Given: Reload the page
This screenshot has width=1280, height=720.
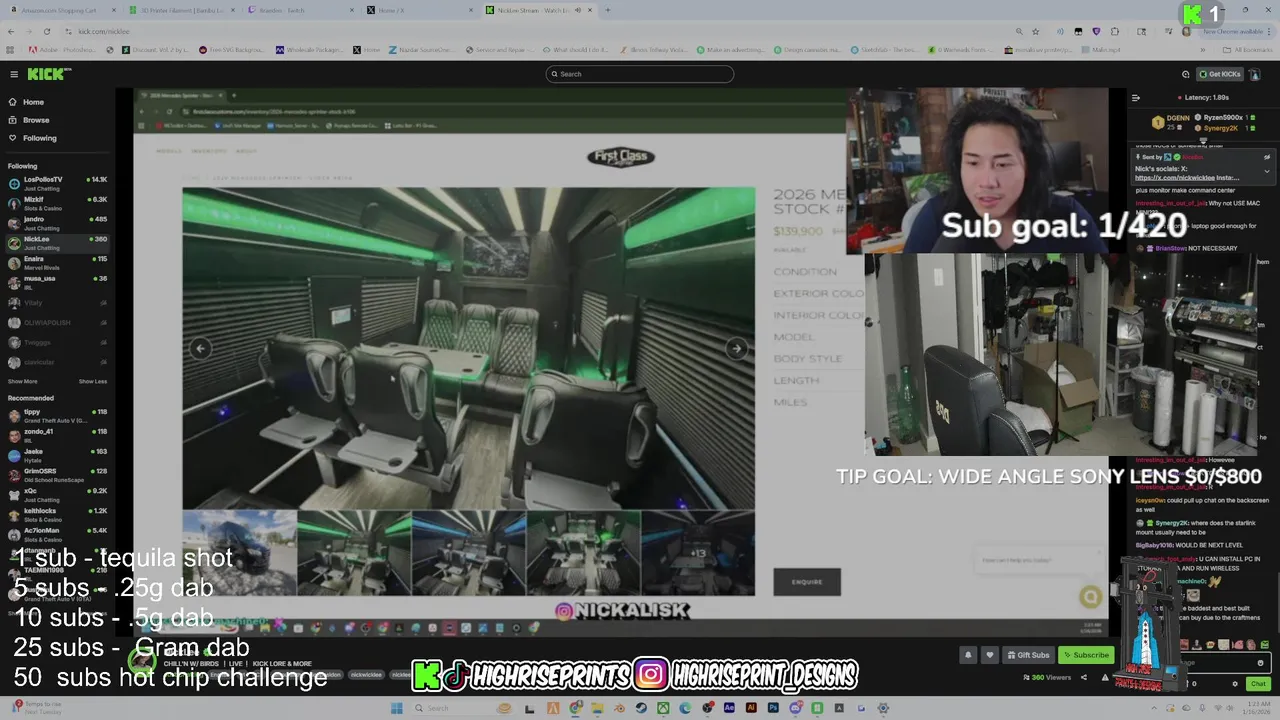Looking at the screenshot, I should point(46,31).
